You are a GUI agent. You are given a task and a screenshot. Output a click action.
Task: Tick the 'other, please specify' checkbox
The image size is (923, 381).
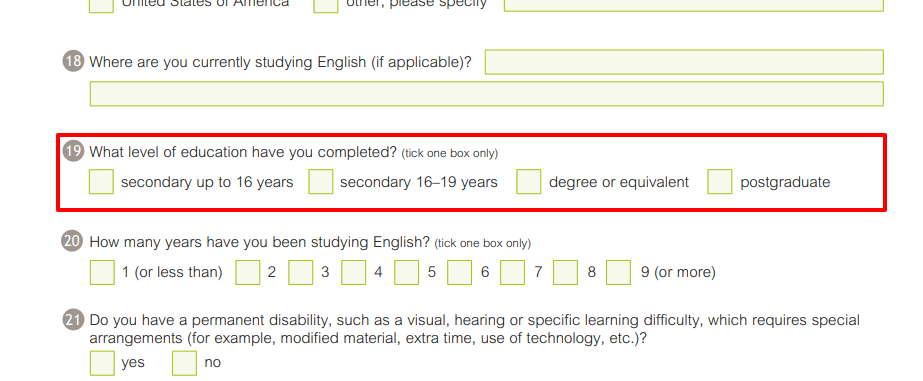click(x=326, y=6)
